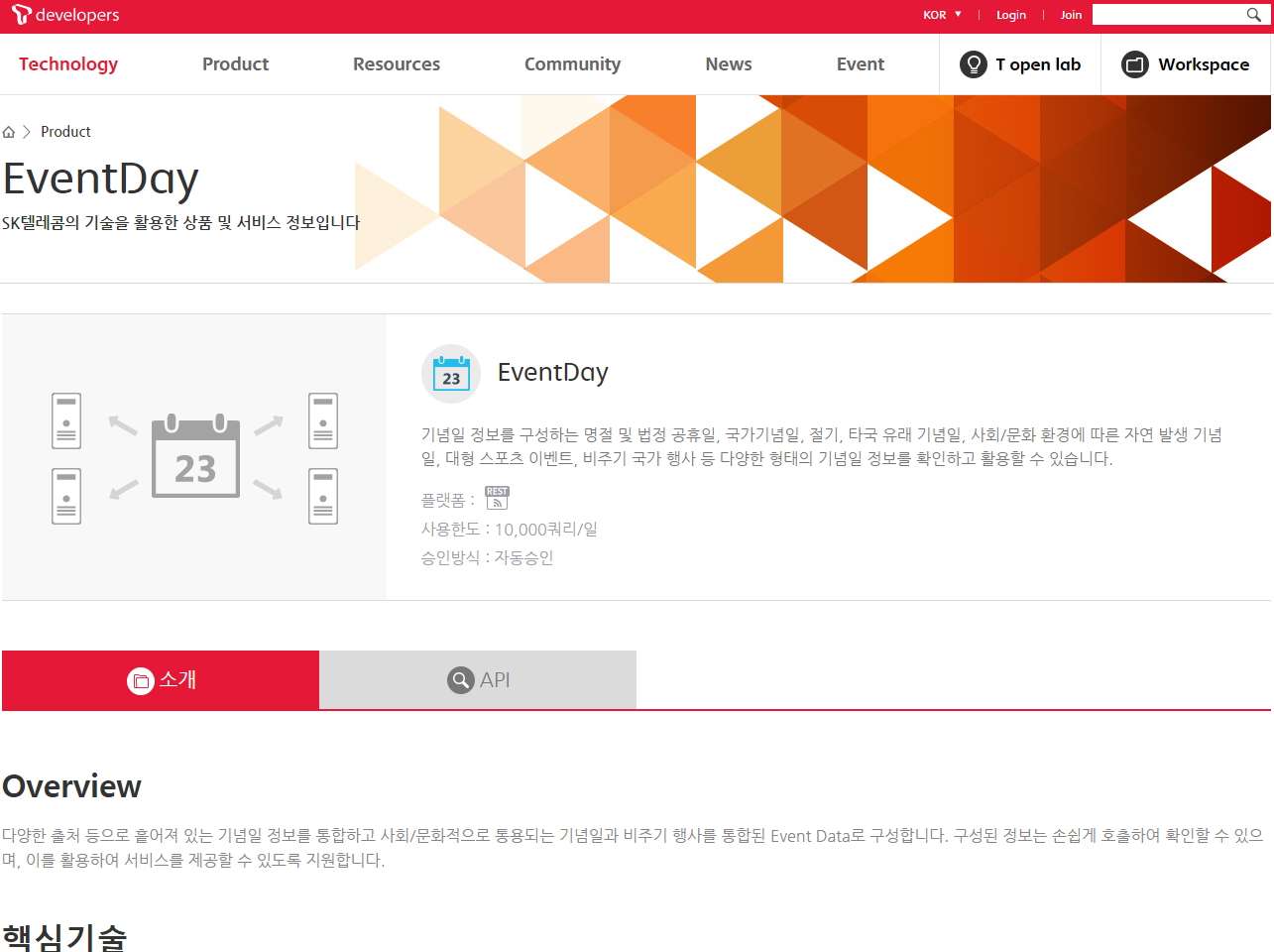This screenshot has height=952, width=1274.
Task: Click the T open lab lightbulb icon
Action: click(974, 64)
